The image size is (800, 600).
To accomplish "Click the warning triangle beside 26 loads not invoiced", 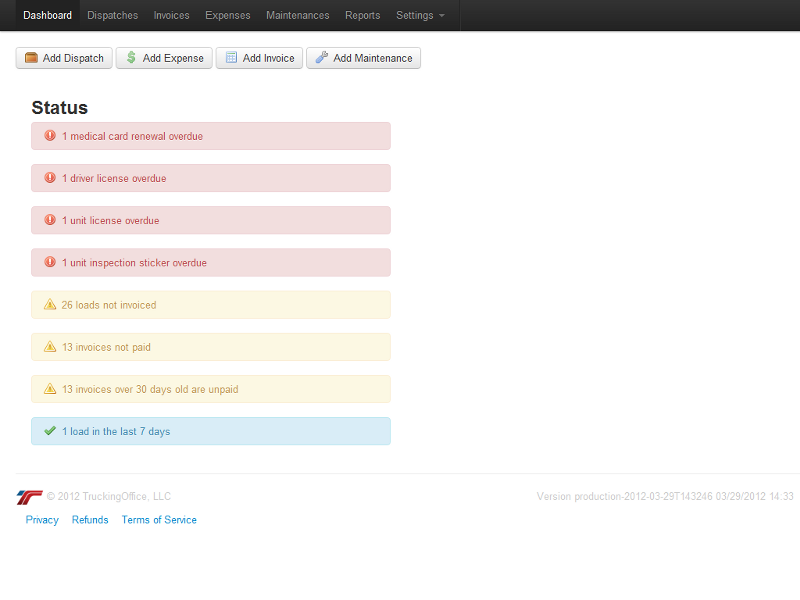I will (50, 305).
